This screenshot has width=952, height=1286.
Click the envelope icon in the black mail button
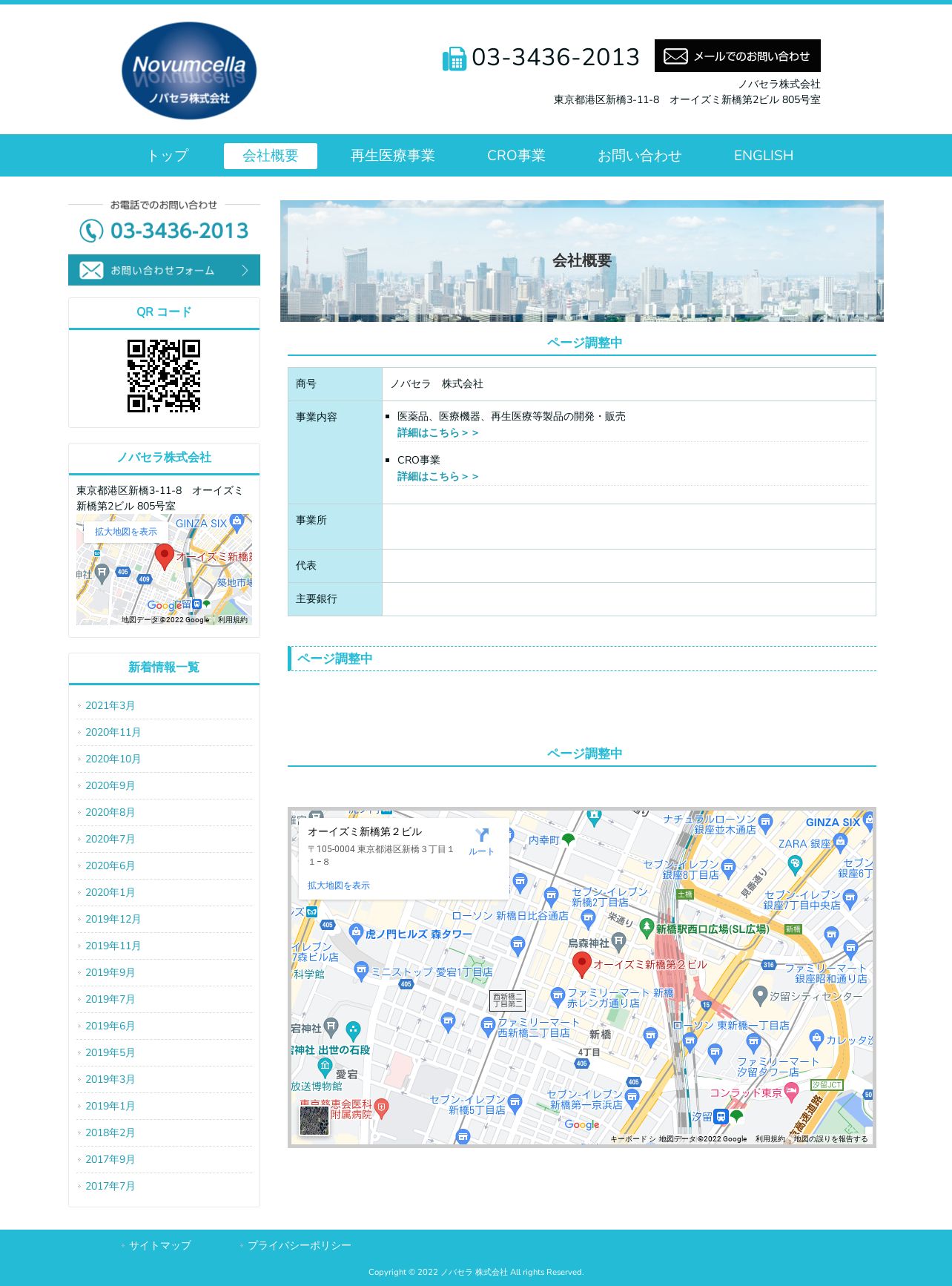tap(675, 56)
